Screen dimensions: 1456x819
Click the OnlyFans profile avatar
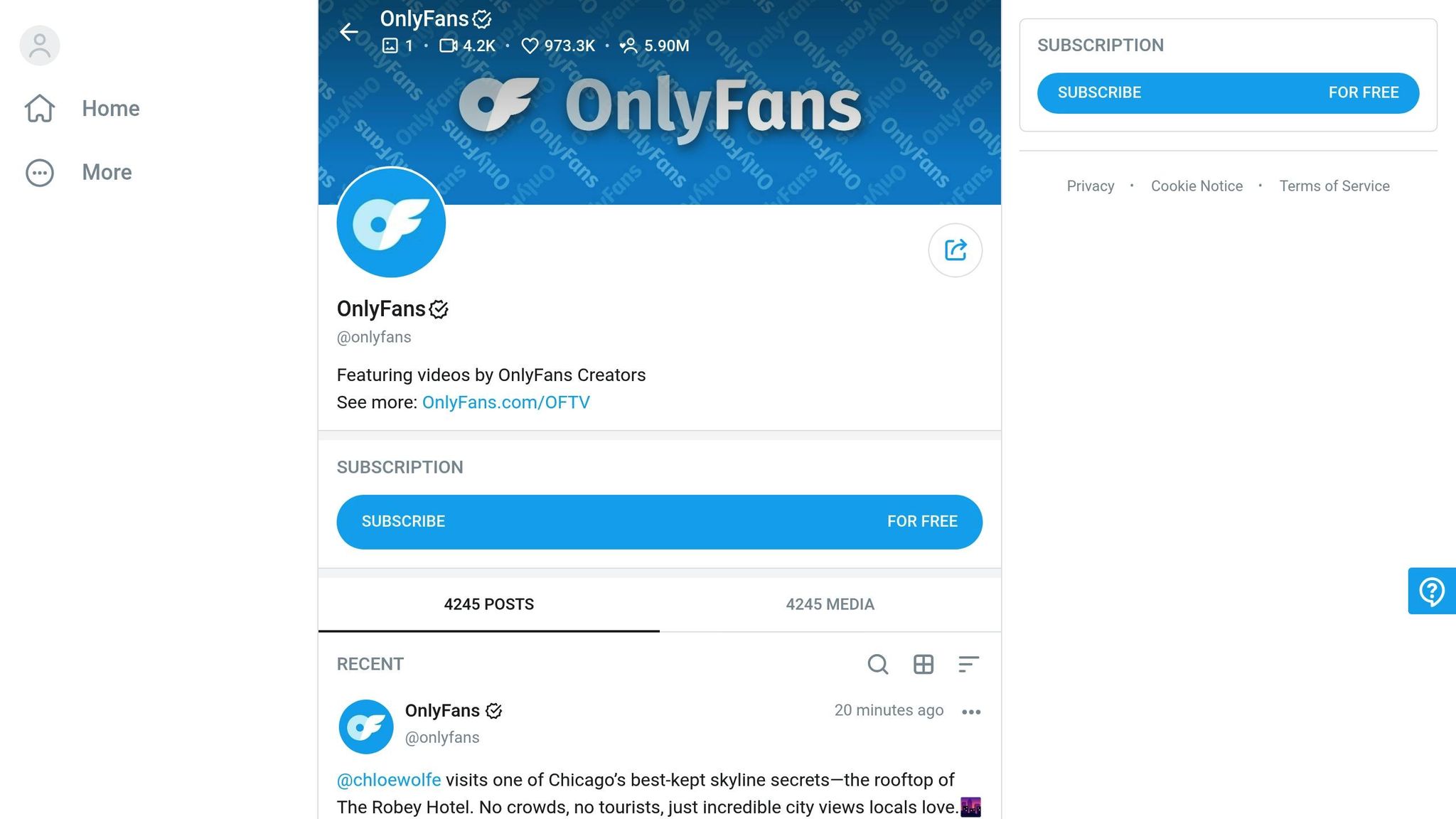click(391, 222)
